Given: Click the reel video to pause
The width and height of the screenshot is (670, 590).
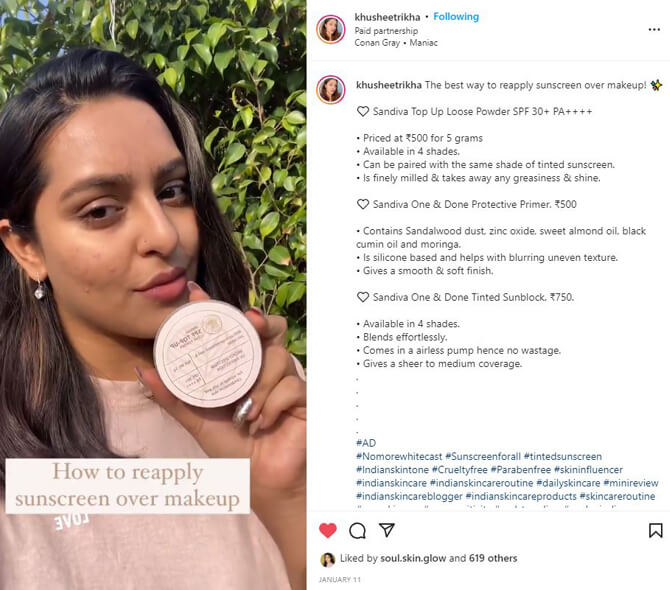Looking at the screenshot, I should pos(153,295).
